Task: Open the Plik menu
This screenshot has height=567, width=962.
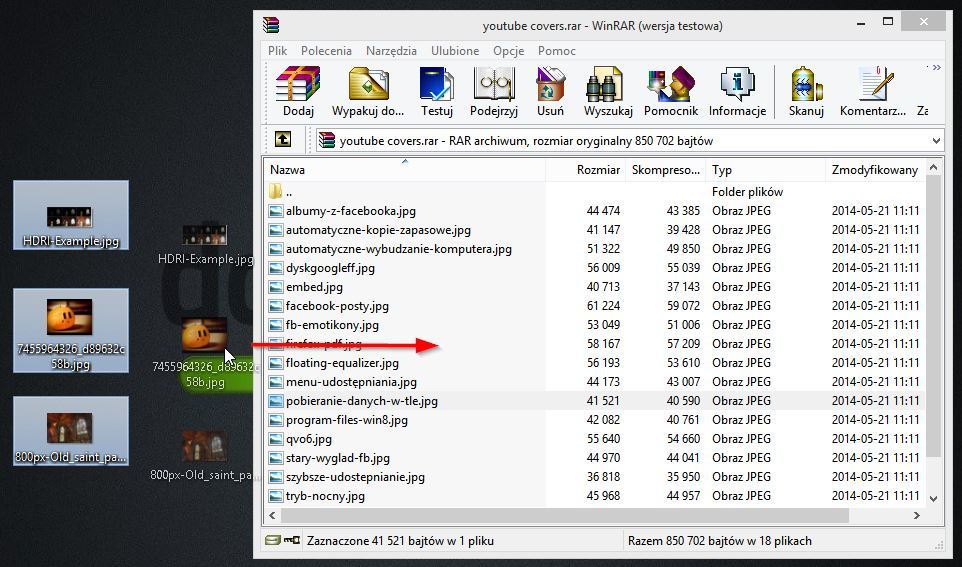Action: (277, 51)
